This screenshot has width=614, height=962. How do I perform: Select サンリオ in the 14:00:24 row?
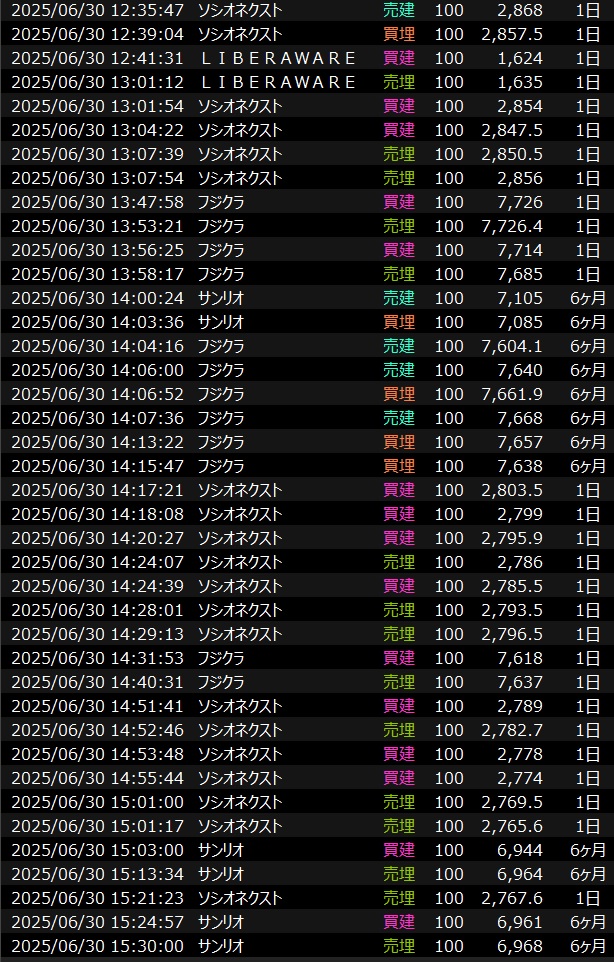221,298
